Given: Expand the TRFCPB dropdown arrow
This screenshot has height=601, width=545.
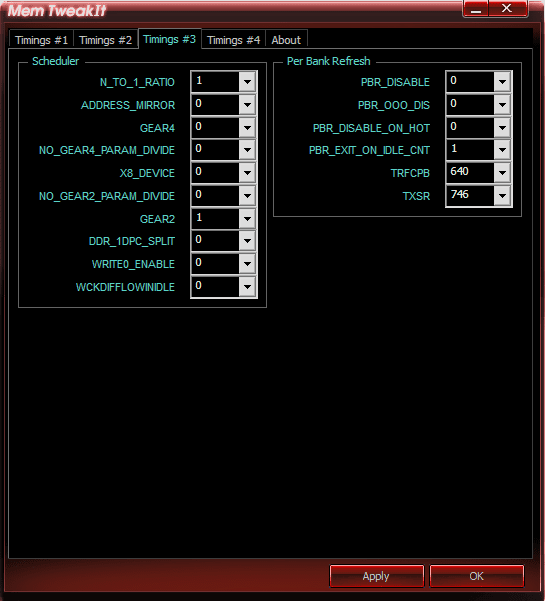Looking at the screenshot, I should (x=502, y=173).
